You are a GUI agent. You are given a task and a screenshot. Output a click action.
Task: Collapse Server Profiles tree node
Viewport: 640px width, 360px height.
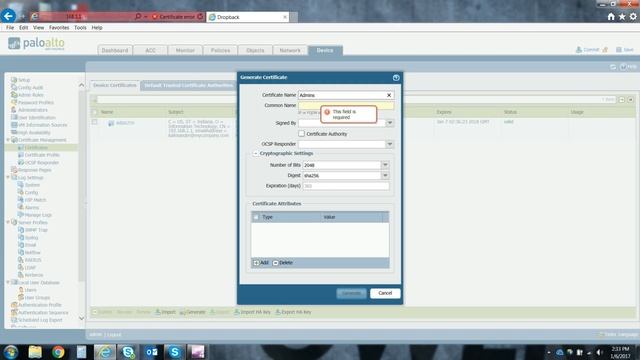(x=8, y=222)
